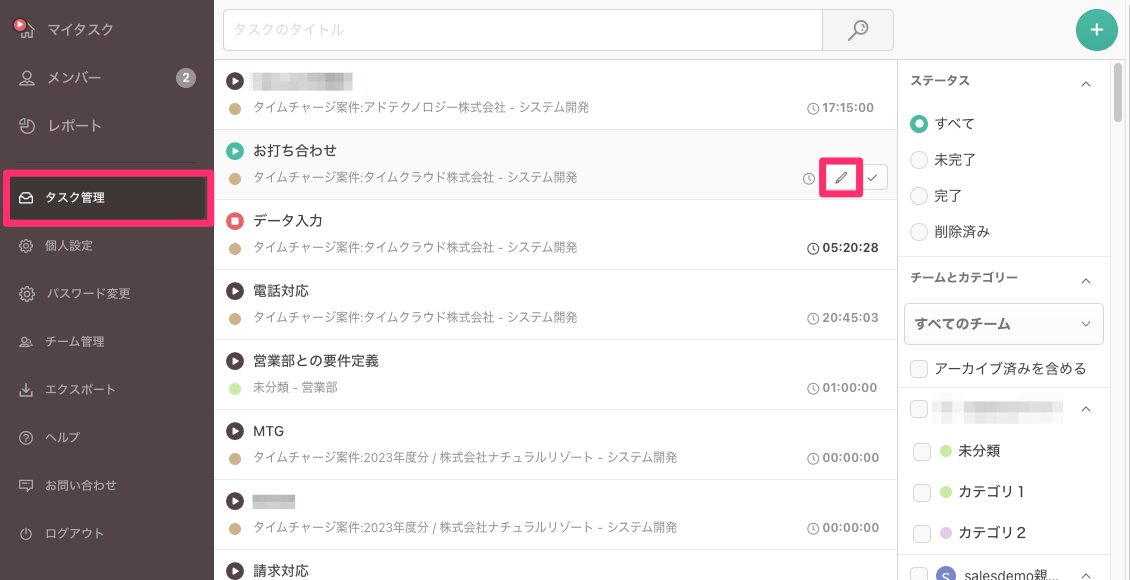Viewport: 1130px width, 580px height.
Task: Enable アーカイブ済みを含める checkbox
Action: coord(919,369)
